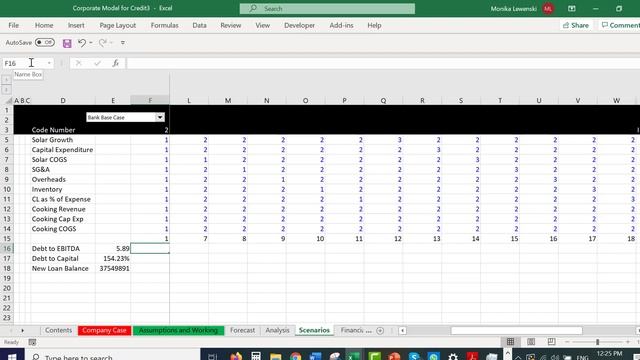
Task: Click the zoom in plus button
Action: [628, 342]
